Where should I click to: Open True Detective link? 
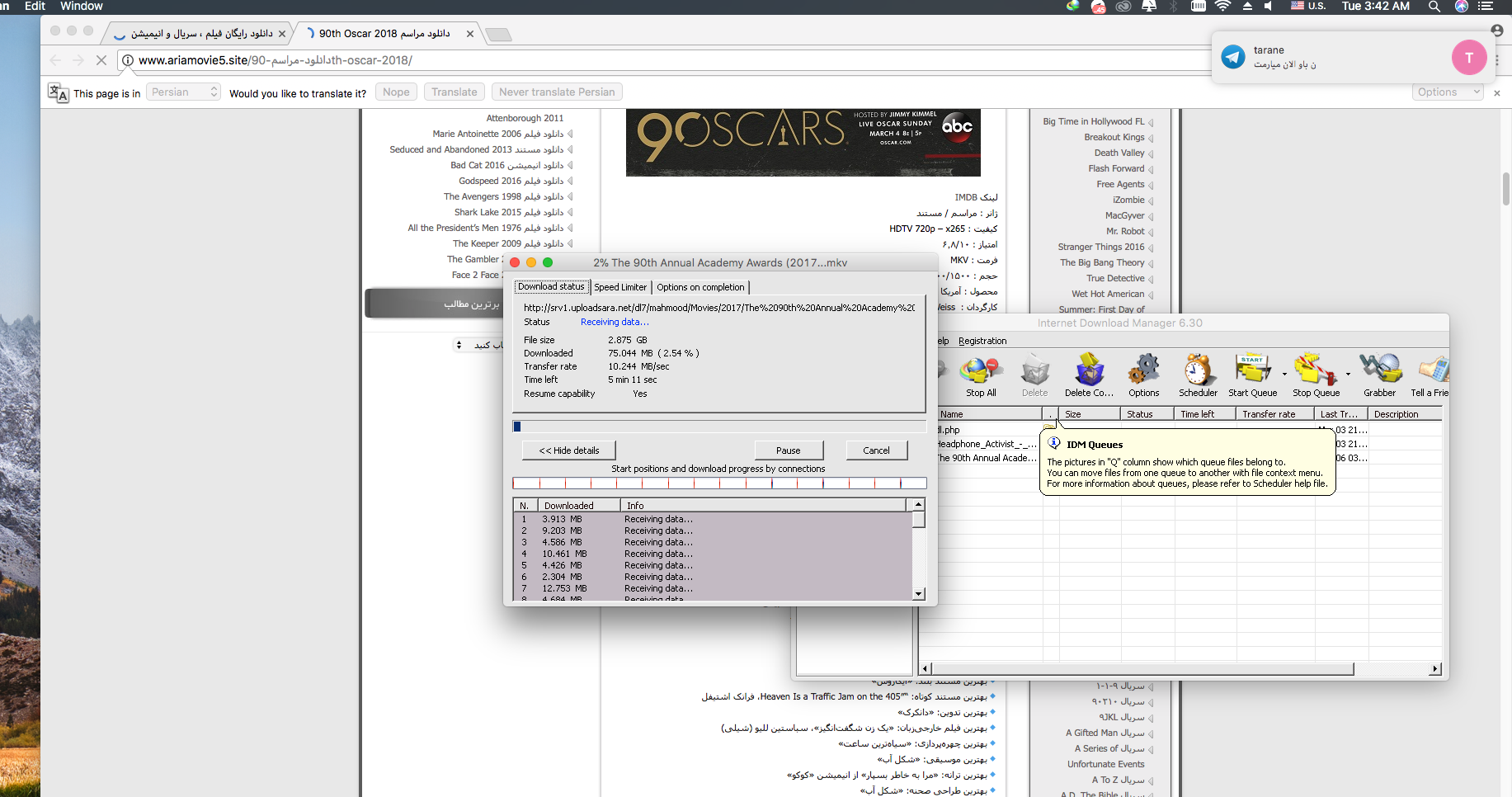pyautogui.click(x=1115, y=278)
